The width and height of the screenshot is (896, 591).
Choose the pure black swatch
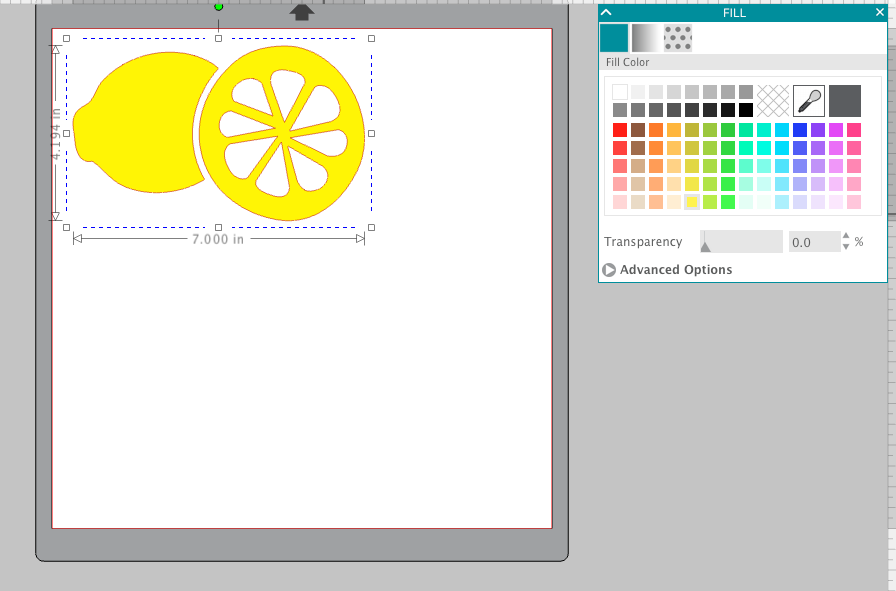pyautogui.click(x=746, y=110)
